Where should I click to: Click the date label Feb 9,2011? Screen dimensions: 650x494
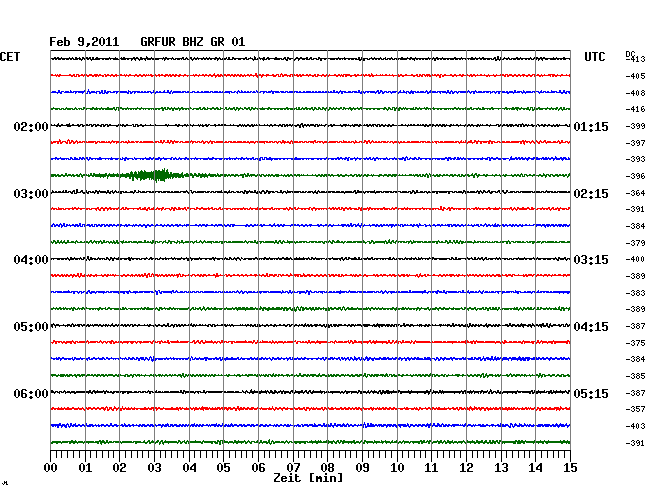coord(84,42)
